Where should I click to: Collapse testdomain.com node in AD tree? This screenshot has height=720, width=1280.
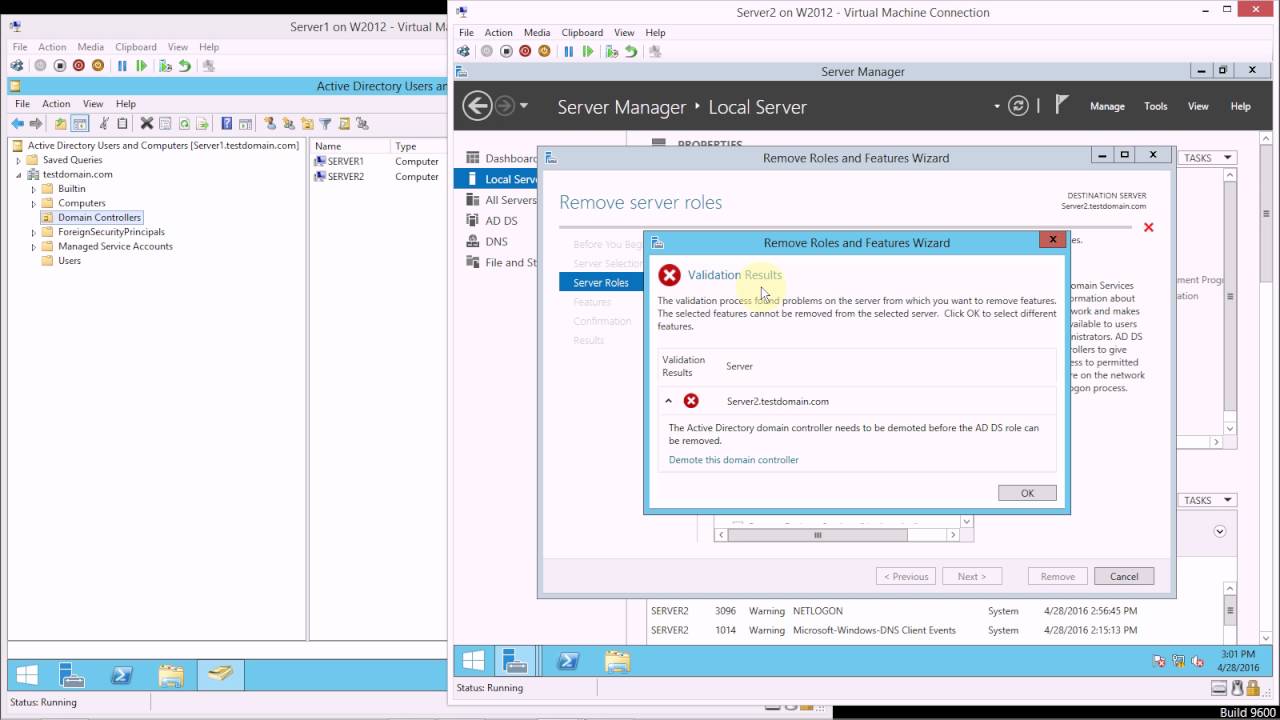(x=18, y=174)
